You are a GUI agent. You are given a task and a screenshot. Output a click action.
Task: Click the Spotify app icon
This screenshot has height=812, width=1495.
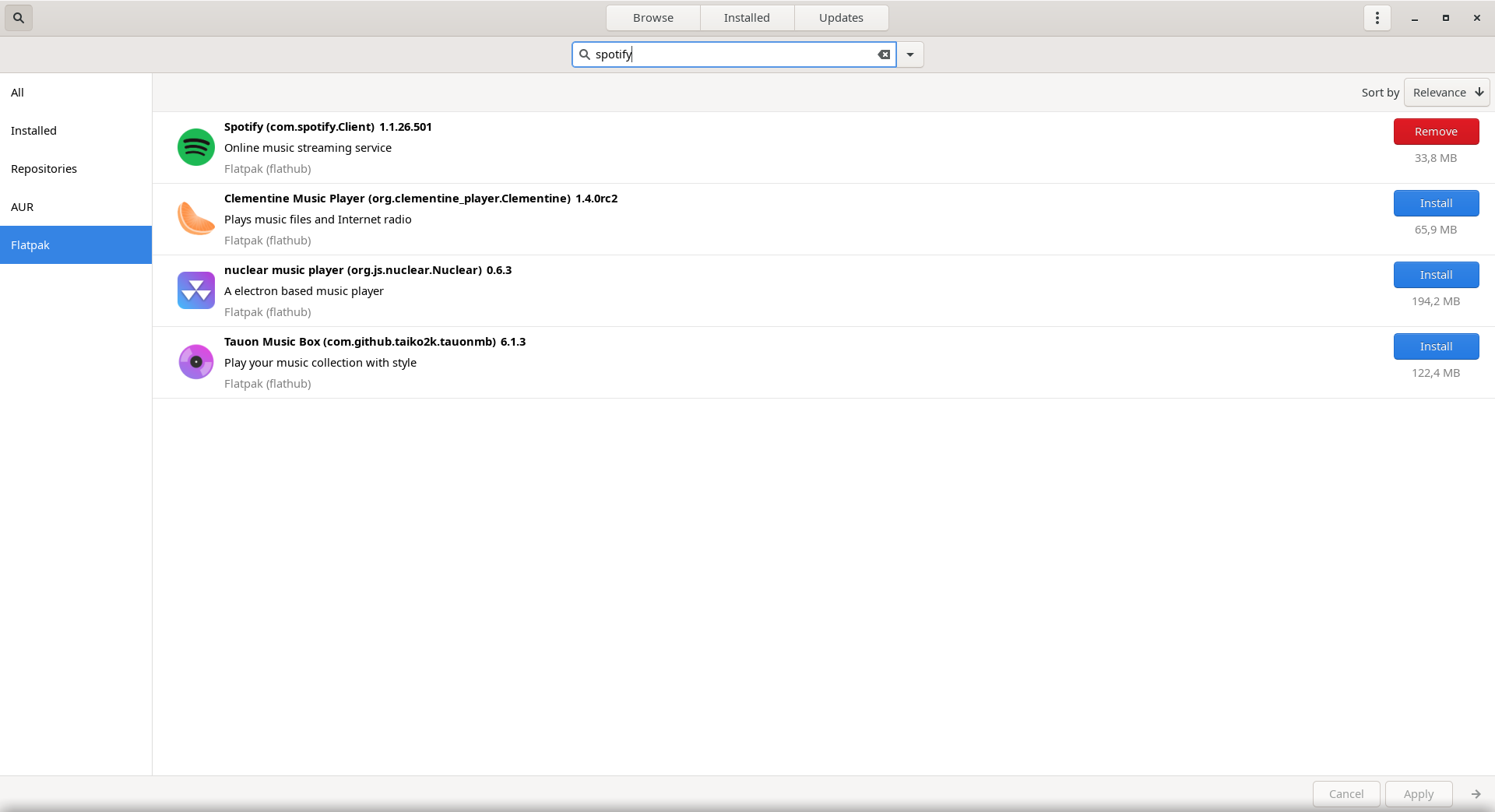196,147
